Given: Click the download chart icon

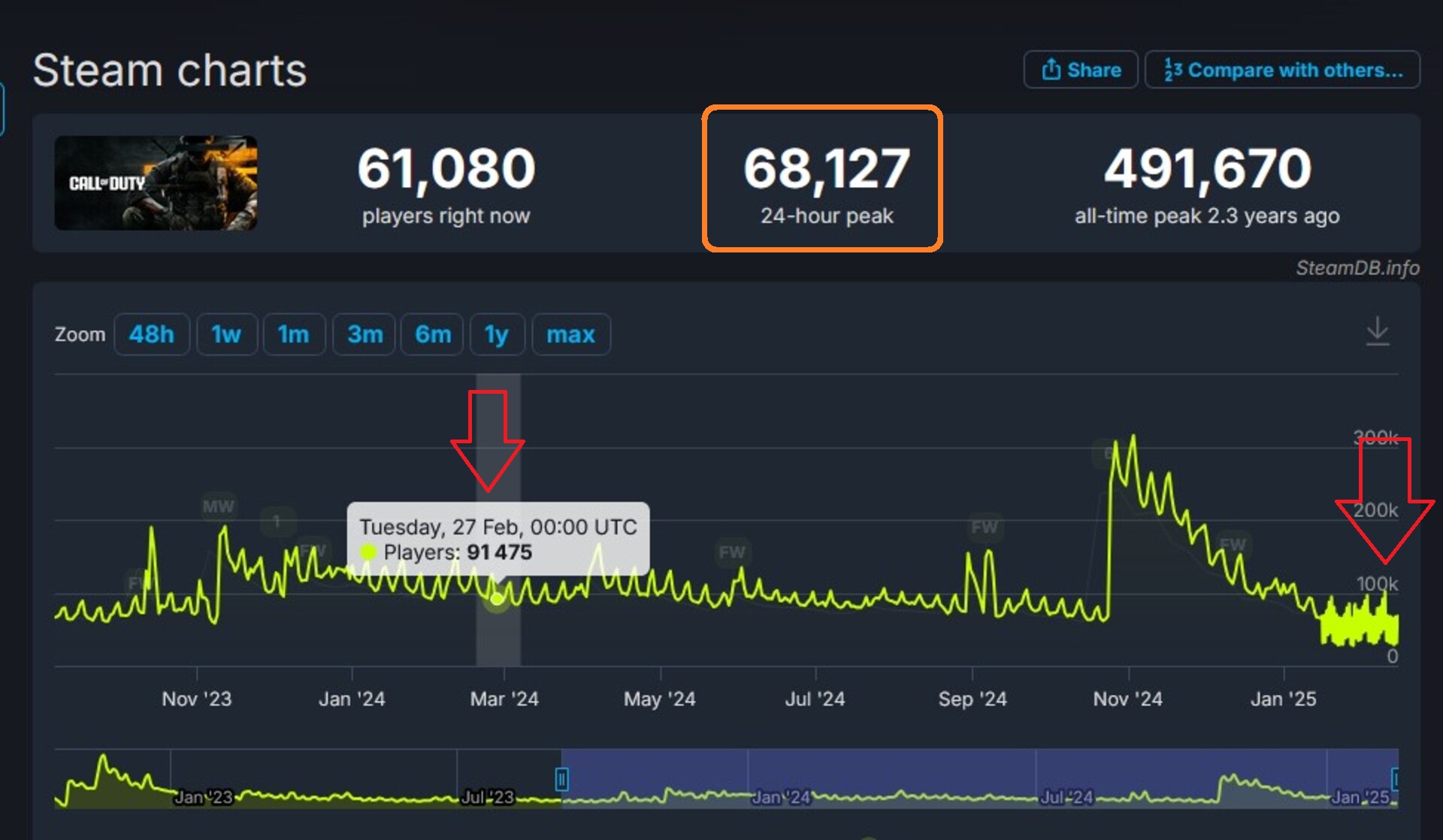Looking at the screenshot, I should click(x=1377, y=331).
